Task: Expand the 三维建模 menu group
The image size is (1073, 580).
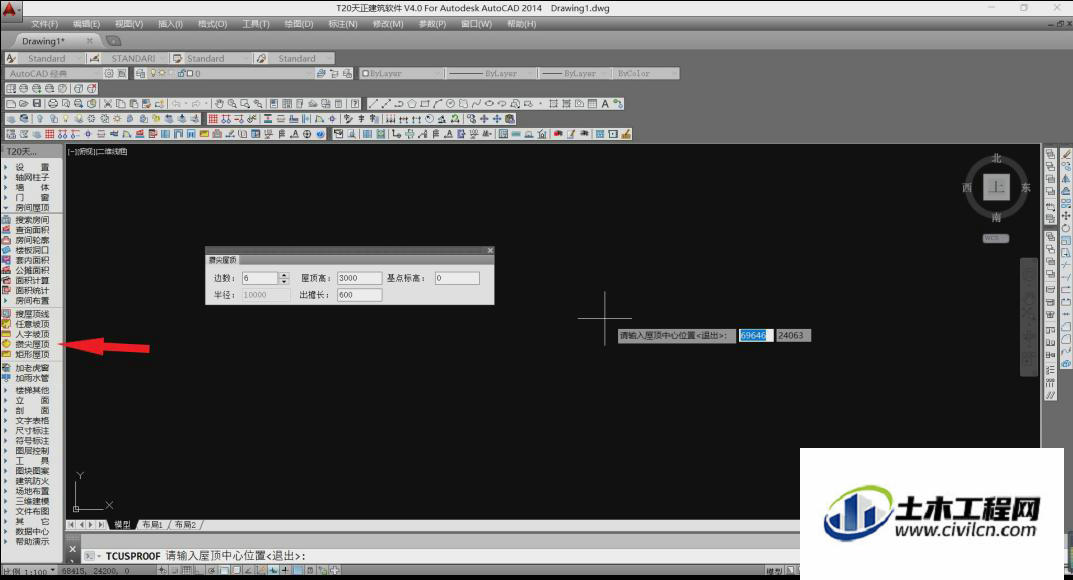Action: pyautogui.click(x=32, y=501)
